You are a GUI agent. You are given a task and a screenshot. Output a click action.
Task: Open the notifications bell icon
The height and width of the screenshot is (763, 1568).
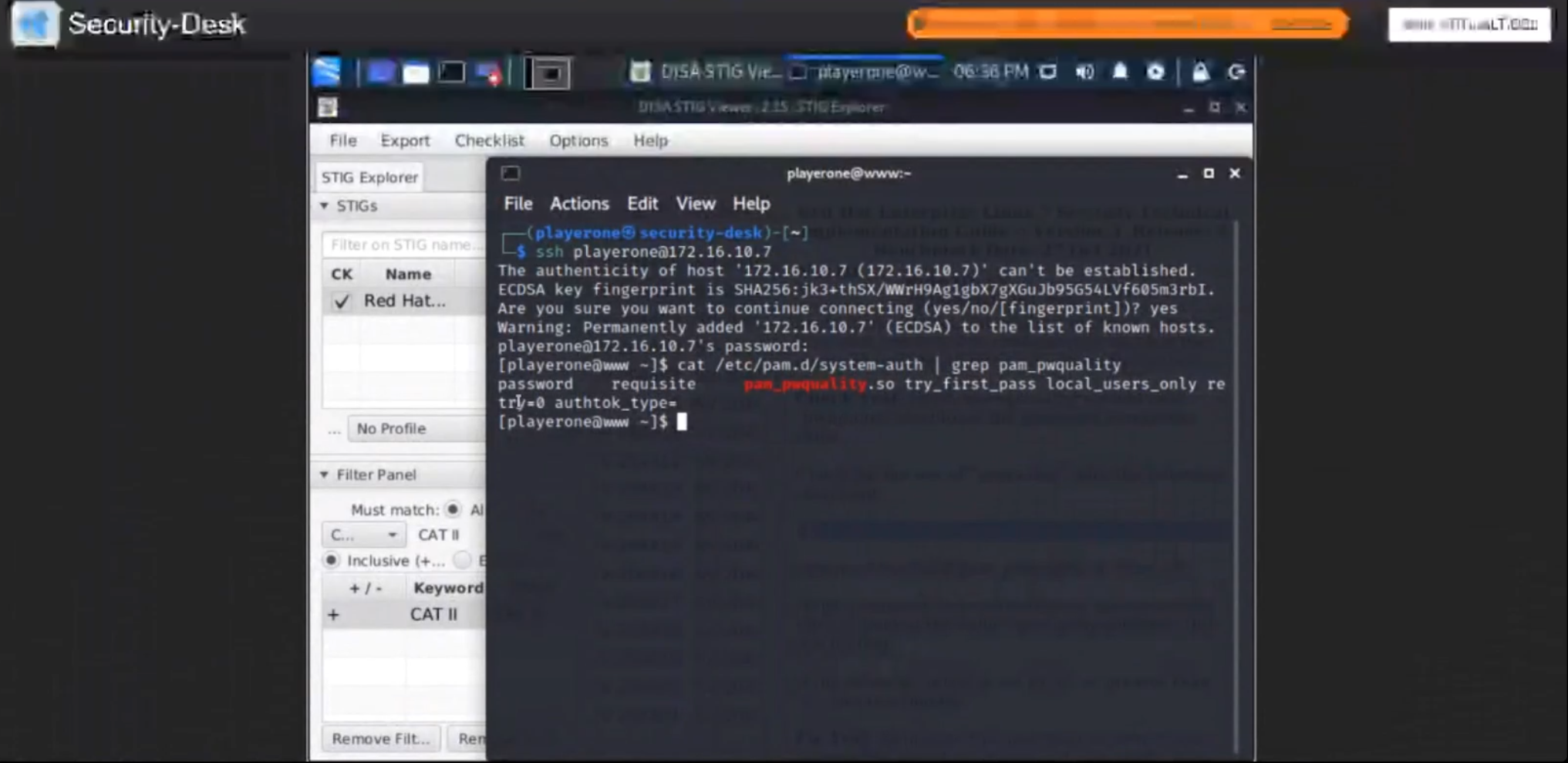click(1120, 72)
